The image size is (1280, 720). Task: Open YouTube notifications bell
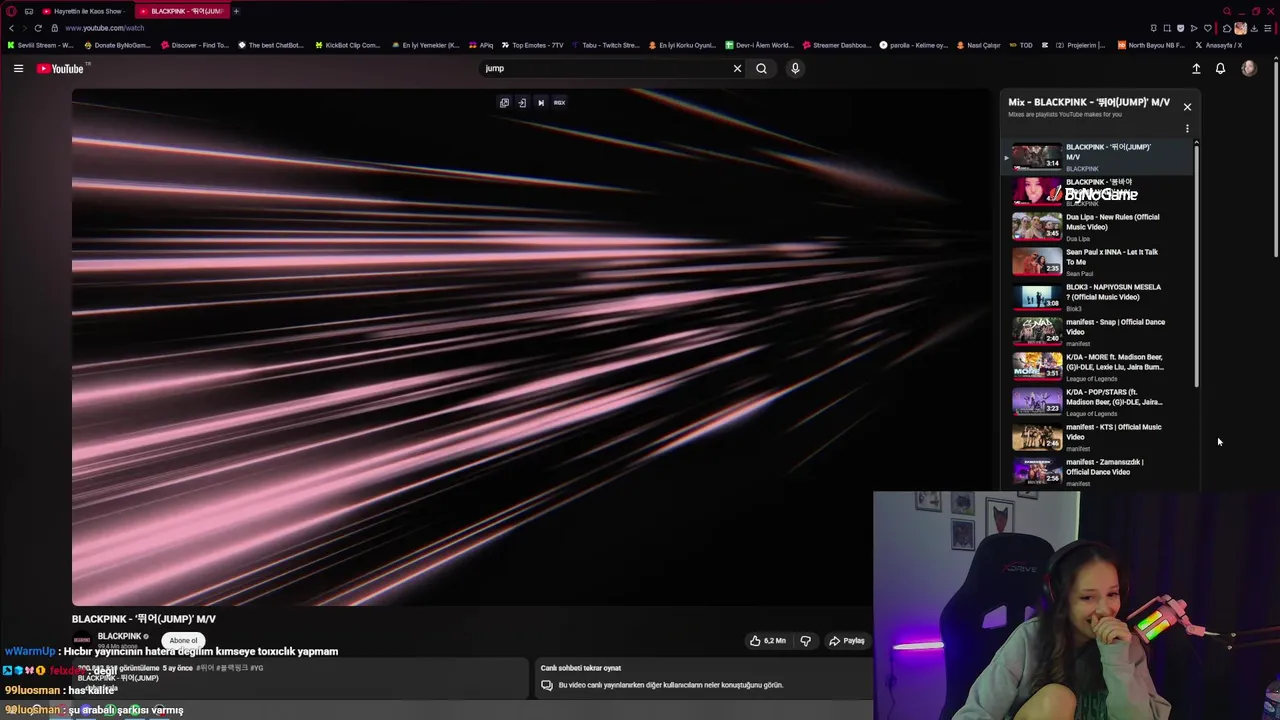tap(1220, 68)
